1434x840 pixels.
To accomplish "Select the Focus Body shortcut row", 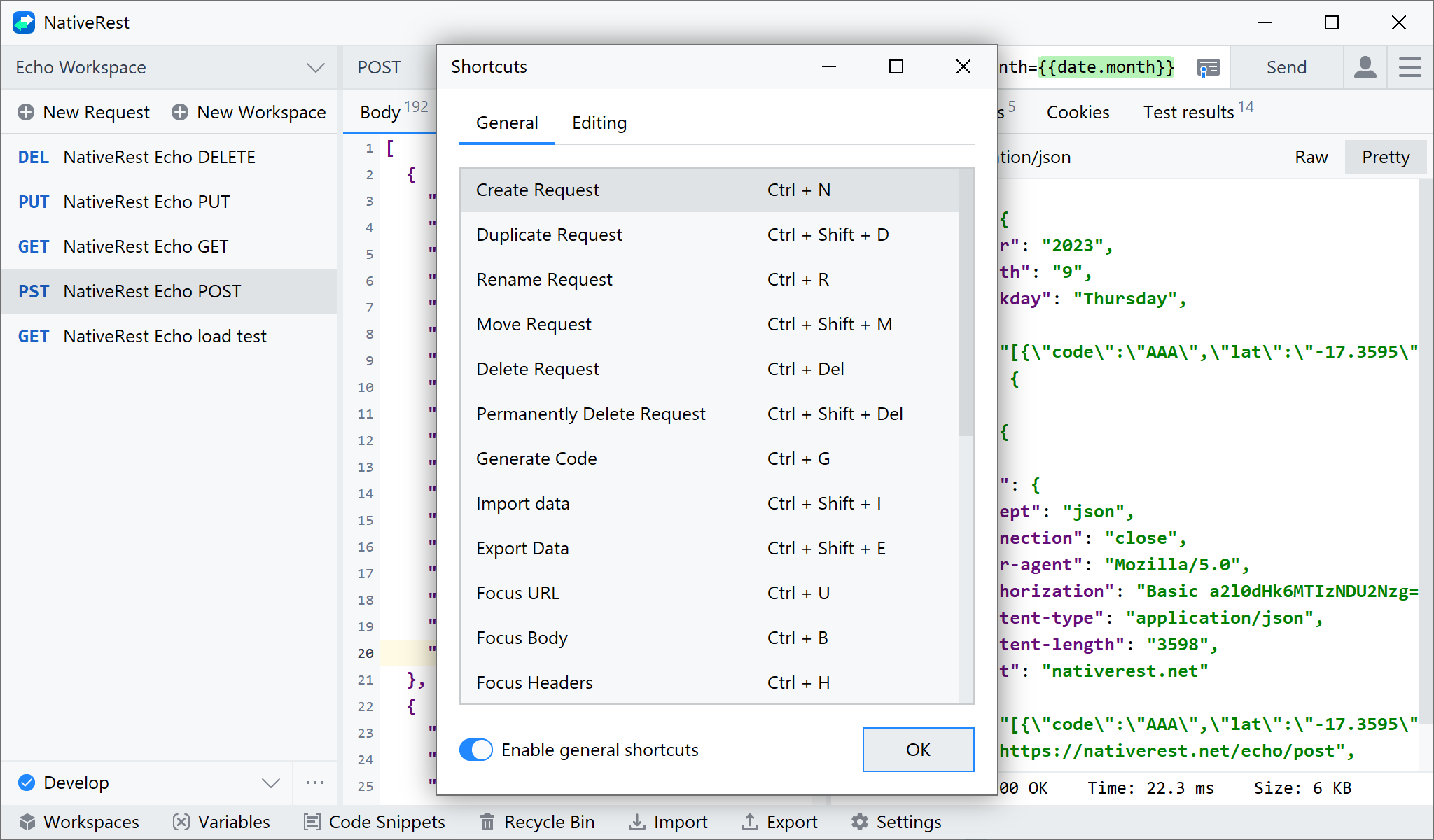I will pyautogui.click(x=709, y=638).
